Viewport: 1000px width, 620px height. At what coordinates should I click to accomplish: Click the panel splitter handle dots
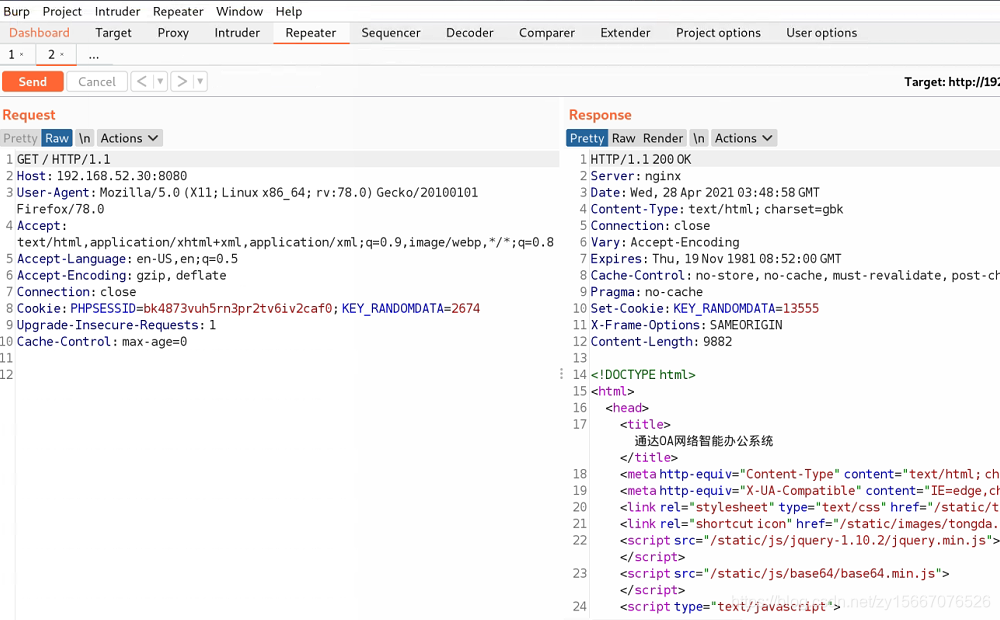[x=561, y=373]
